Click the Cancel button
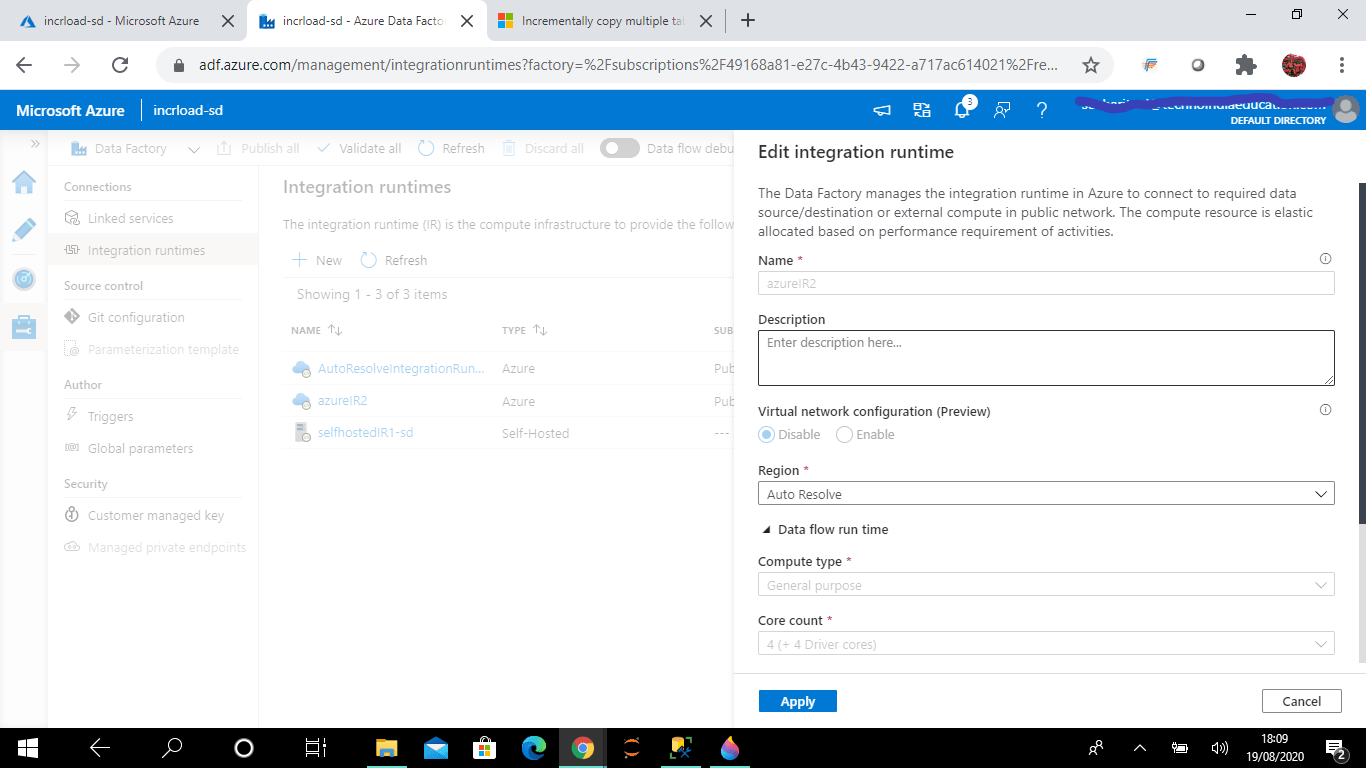The image size is (1366, 768). 1302,702
